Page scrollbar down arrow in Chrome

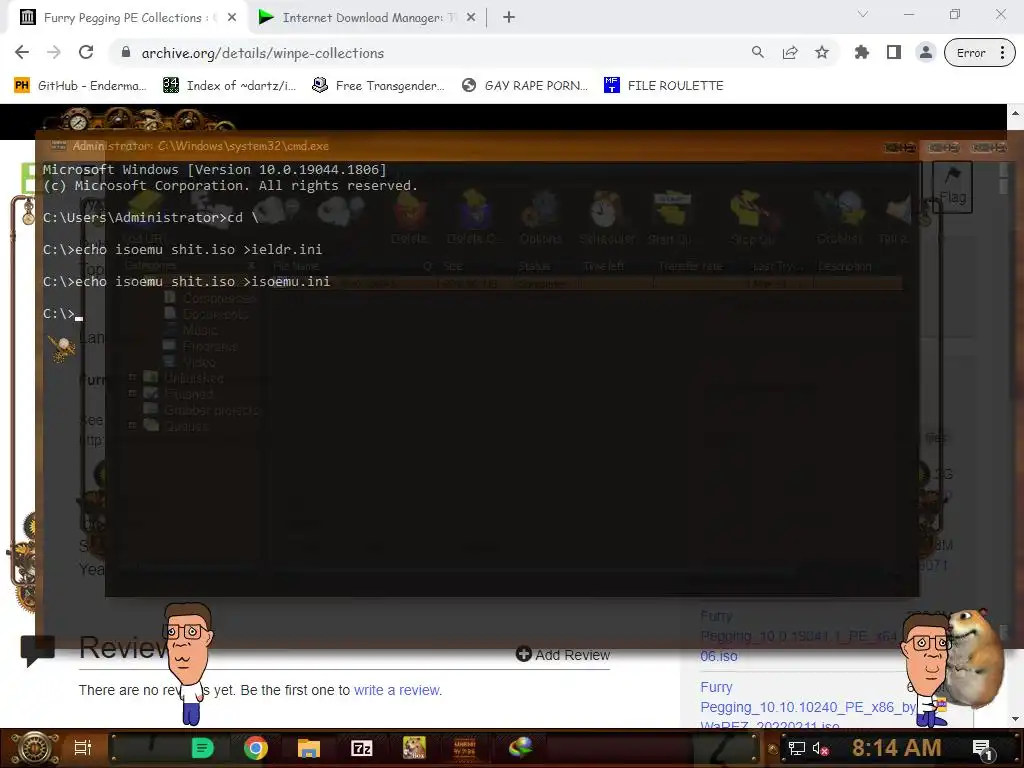[1016, 719]
